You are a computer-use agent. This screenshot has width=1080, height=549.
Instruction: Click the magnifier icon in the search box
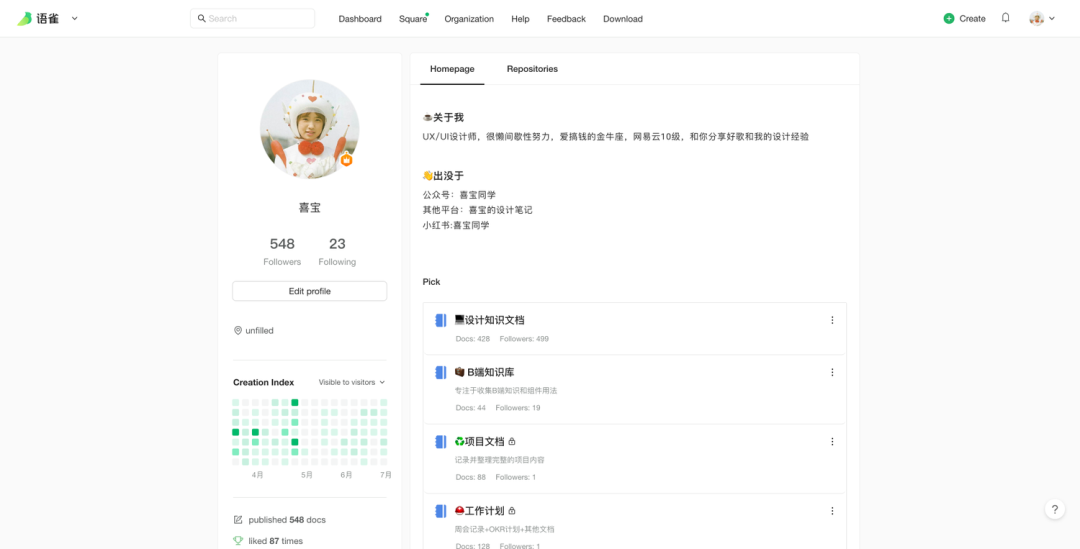coord(202,19)
